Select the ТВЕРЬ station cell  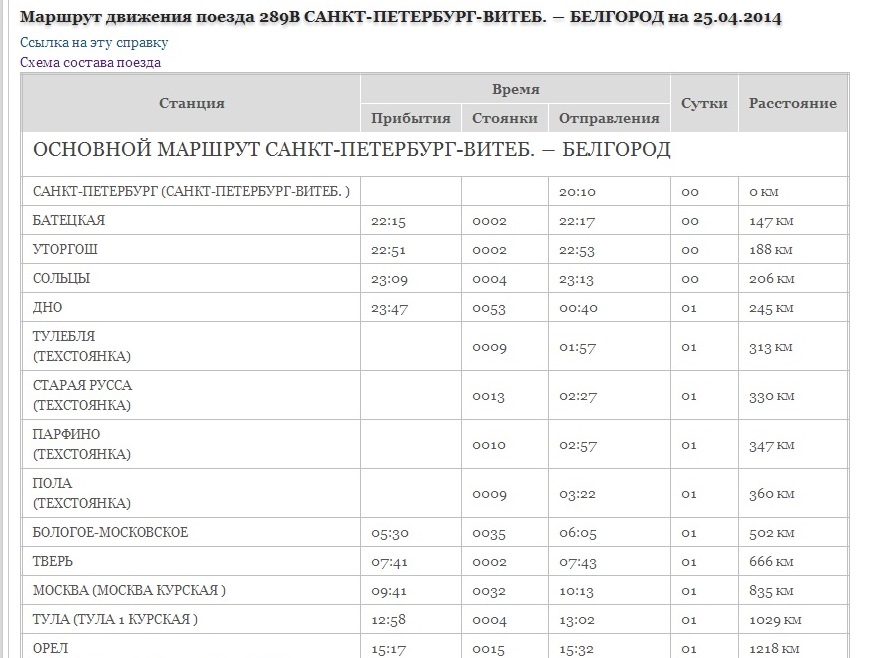click(x=53, y=562)
